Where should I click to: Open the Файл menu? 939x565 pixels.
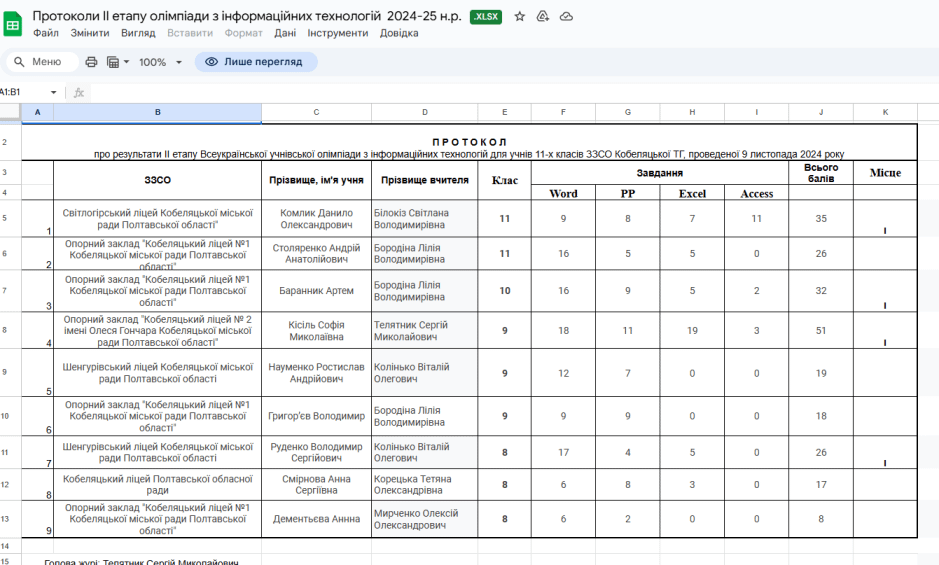click(x=45, y=33)
